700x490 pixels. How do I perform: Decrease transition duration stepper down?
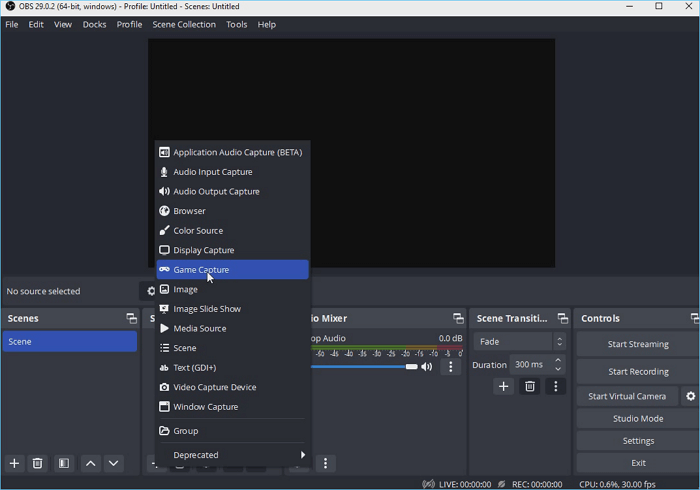click(x=558, y=369)
